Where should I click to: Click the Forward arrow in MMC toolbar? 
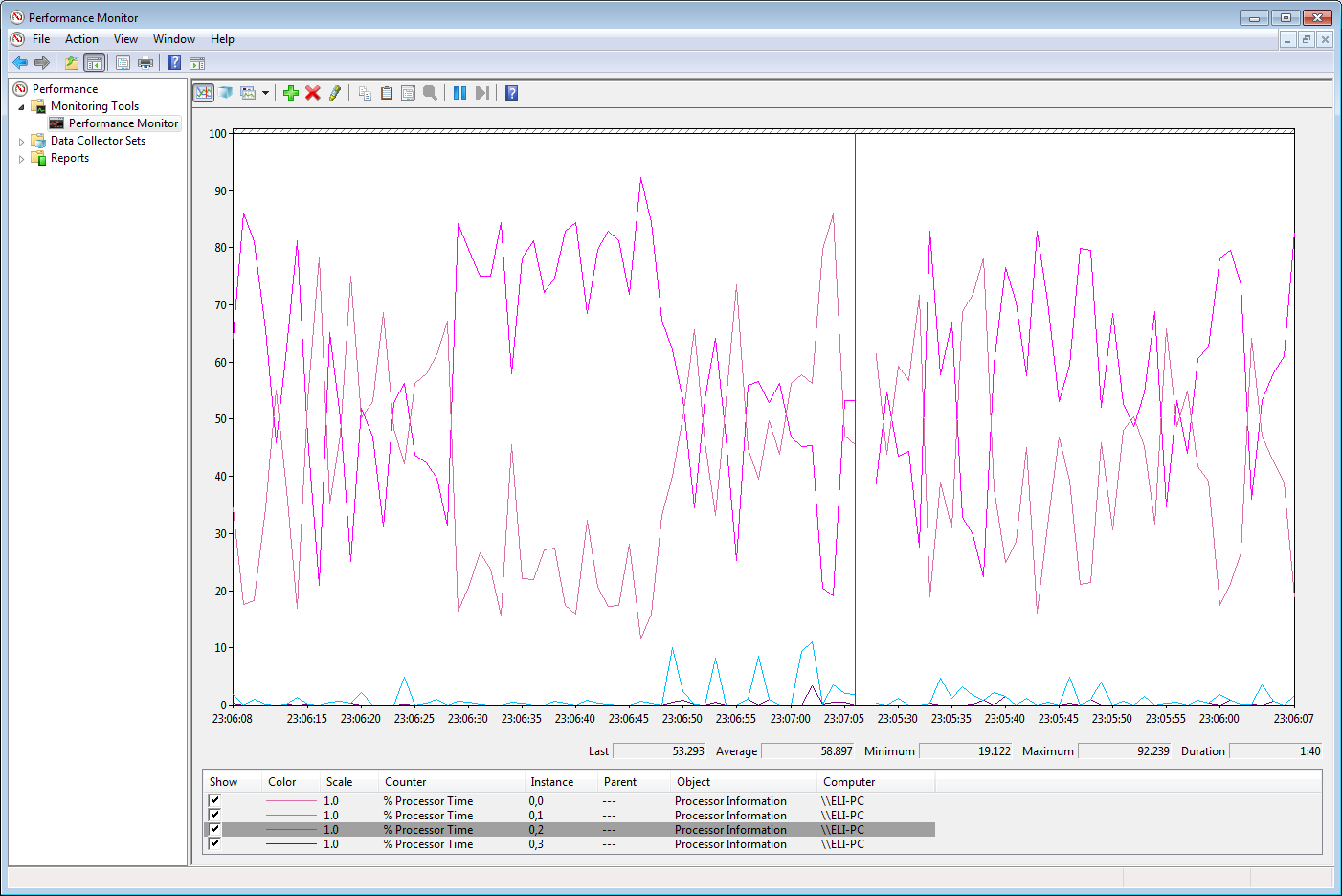[41, 63]
